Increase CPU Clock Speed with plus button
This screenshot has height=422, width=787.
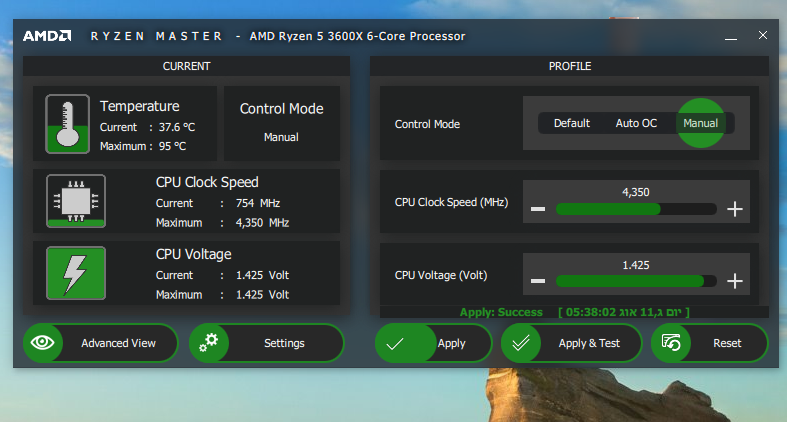coord(735,209)
